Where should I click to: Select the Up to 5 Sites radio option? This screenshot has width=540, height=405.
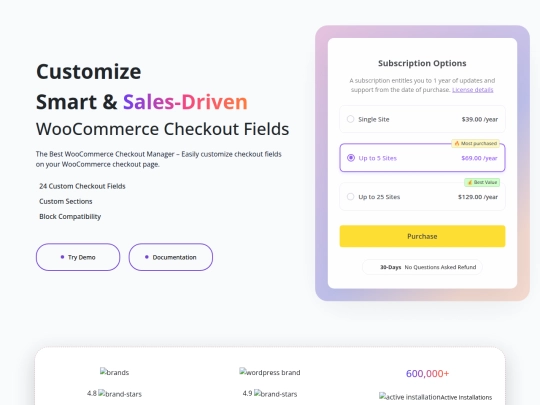351,158
